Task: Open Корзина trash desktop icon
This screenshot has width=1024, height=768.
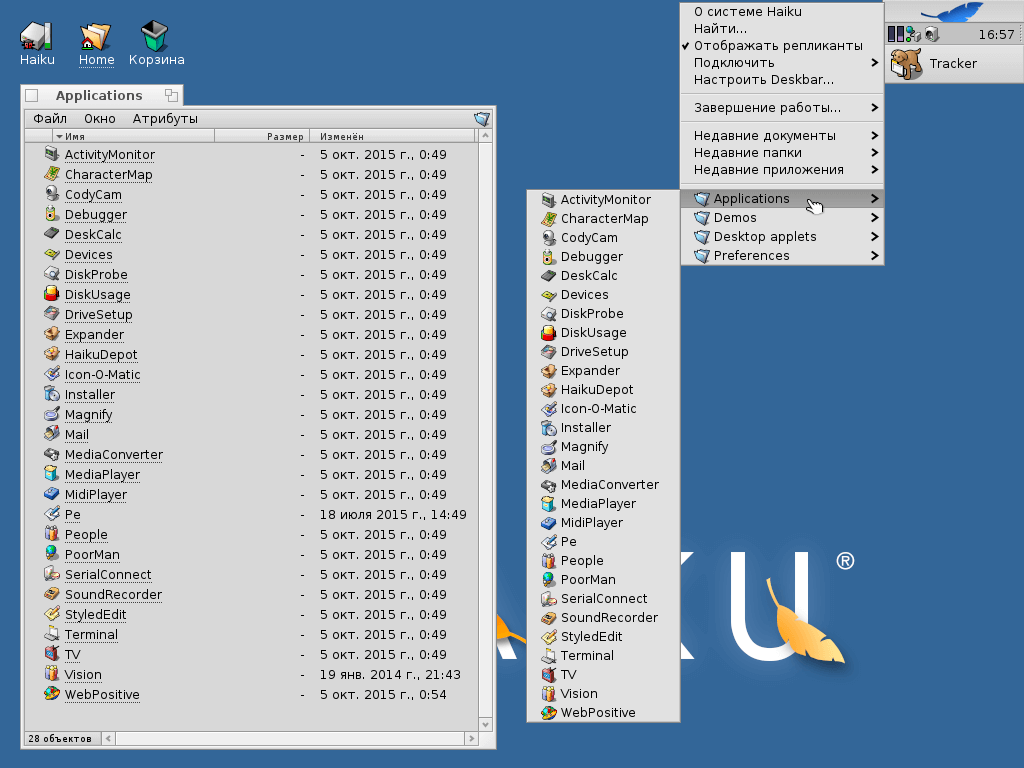Action: click(155, 36)
